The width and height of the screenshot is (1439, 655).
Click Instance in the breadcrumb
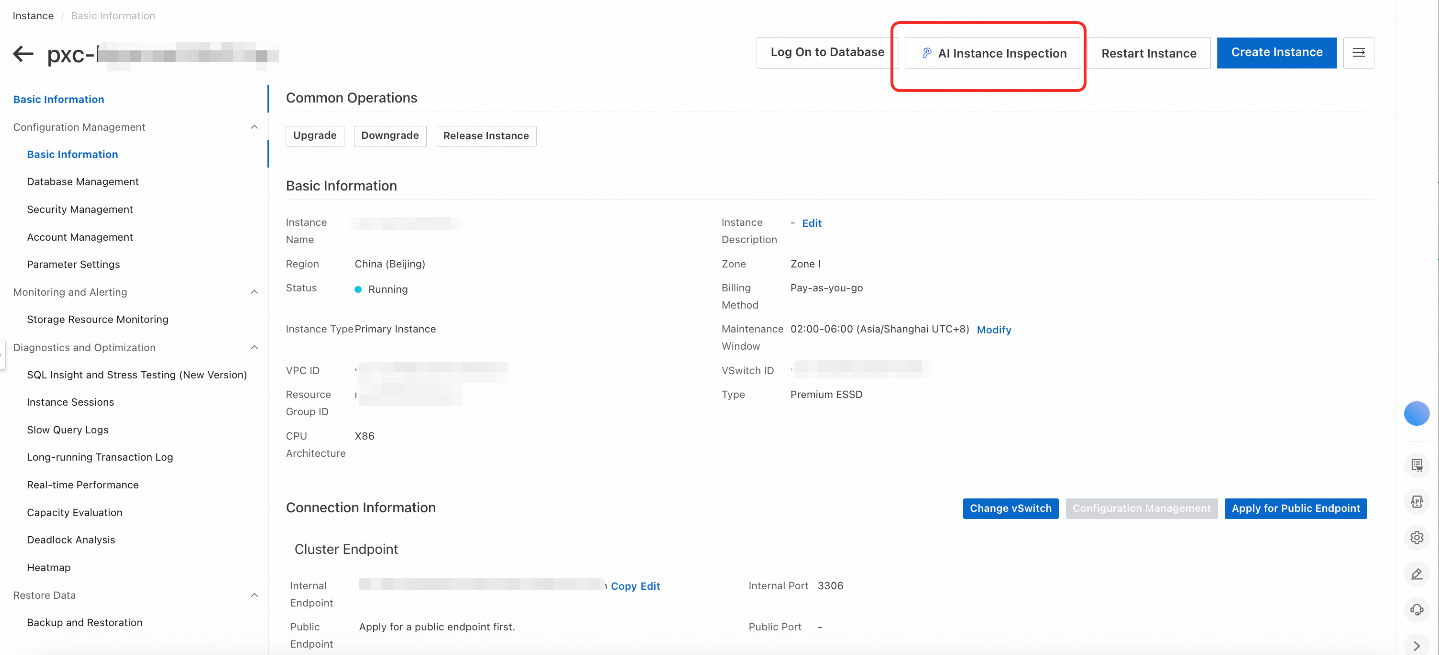(x=33, y=16)
